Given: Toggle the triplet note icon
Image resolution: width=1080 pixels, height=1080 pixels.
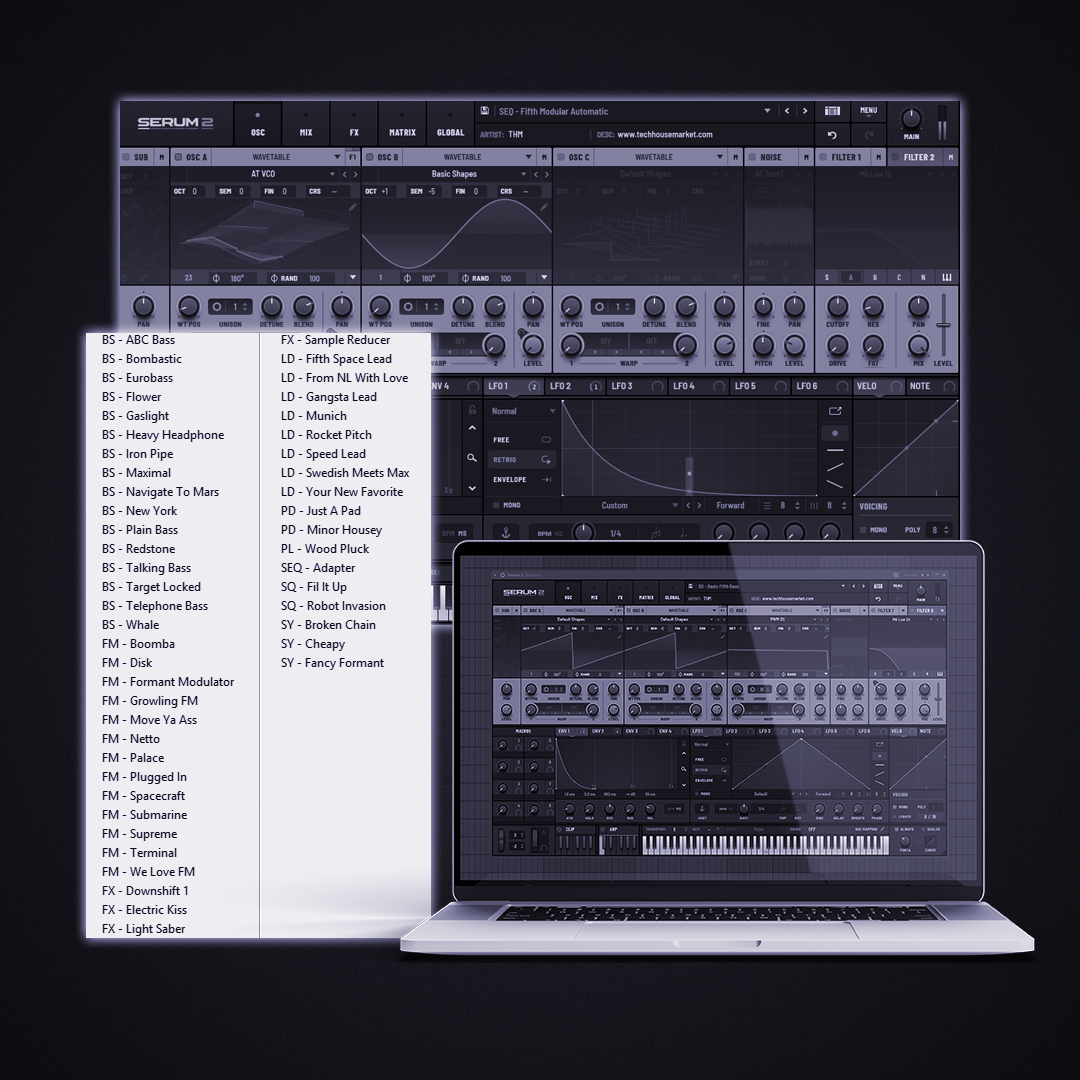Looking at the screenshot, I should point(656,533).
